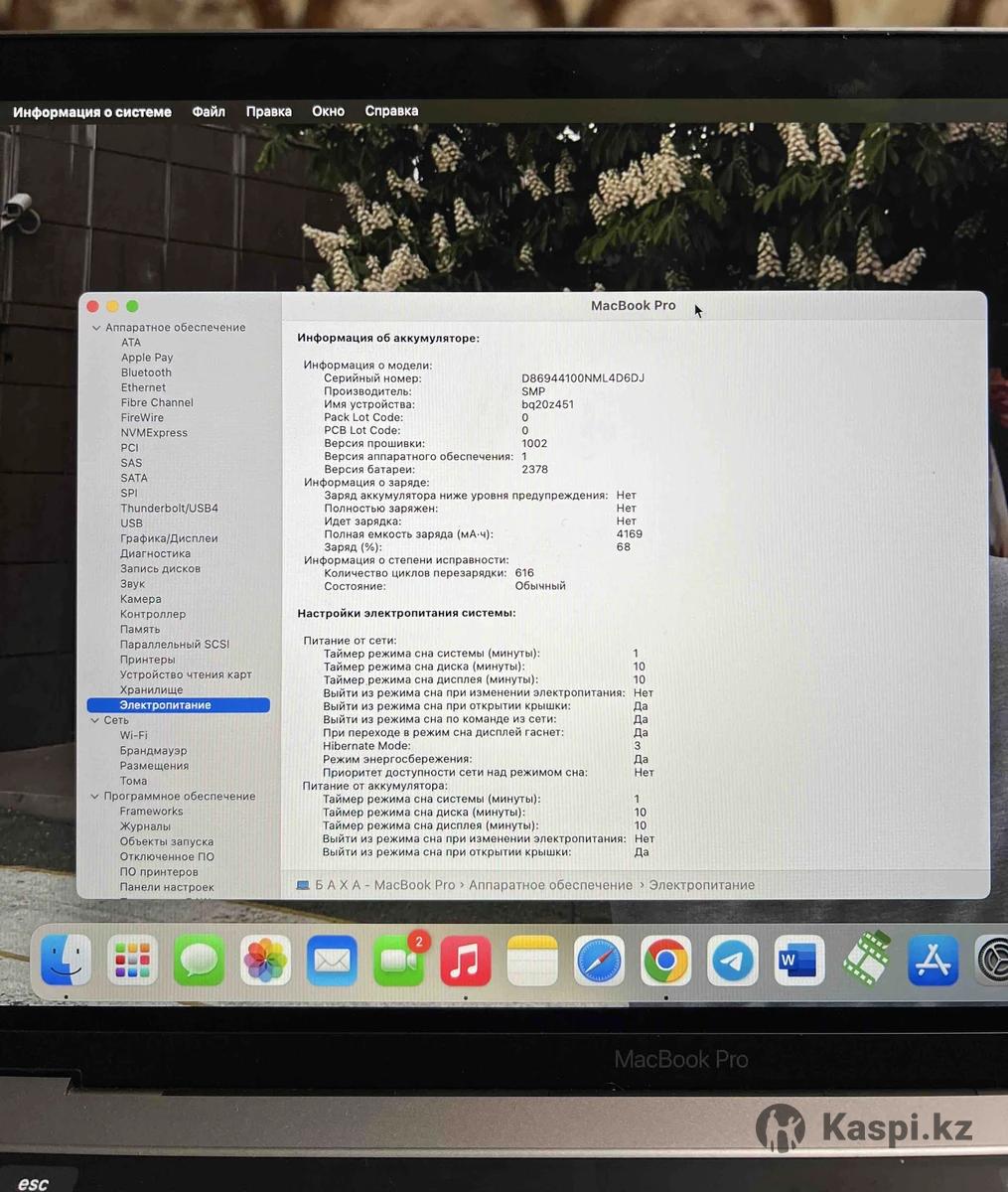Screen dimensions: 1008x1192
Task: Collapse the Аппаратное обеспечение section
Action: click(96, 328)
